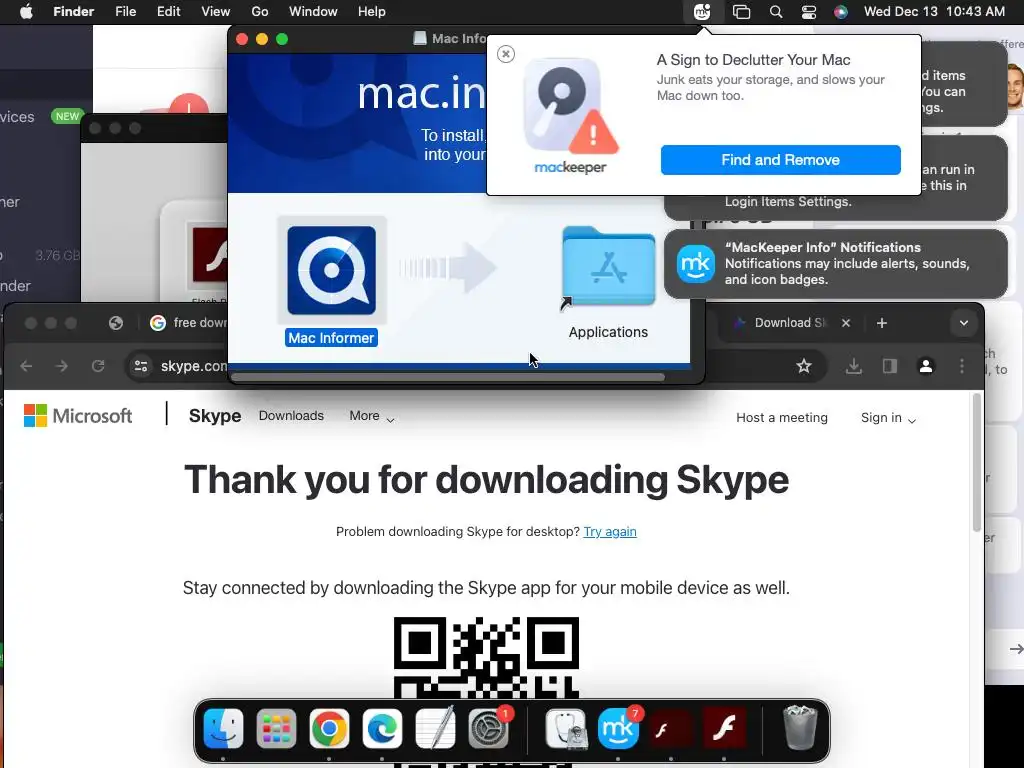Viewport: 1024px width, 768px height.
Task: Open Chrome three-dot menu
Action: [x=961, y=366]
